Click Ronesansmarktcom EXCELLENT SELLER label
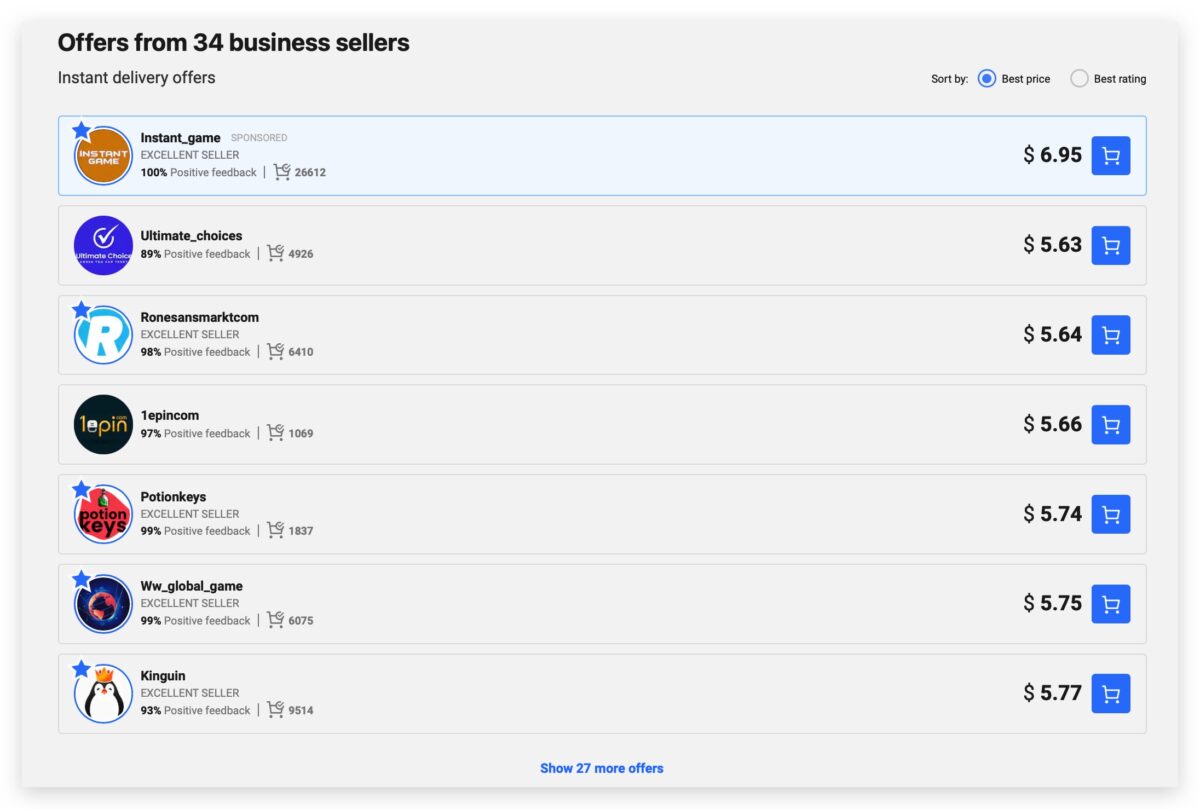The height and width of the screenshot is (809, 1200). (190, 335)
